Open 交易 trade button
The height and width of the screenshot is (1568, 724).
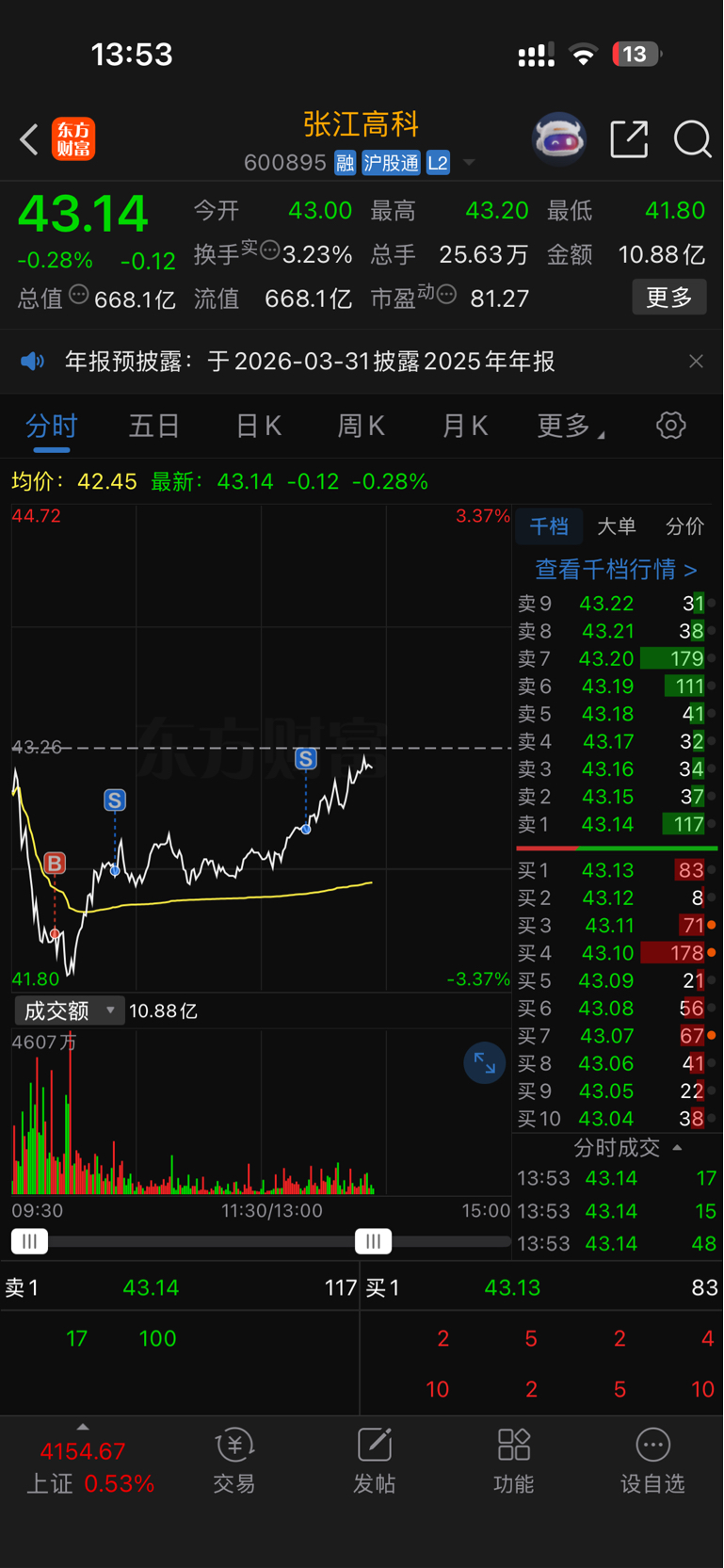click(x=234, y=1462)
